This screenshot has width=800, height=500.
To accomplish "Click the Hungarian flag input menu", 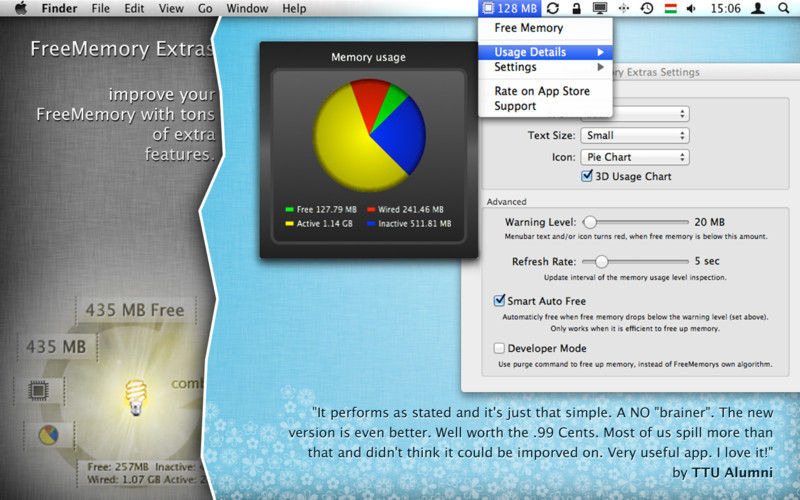I will [x=670, y=8].
